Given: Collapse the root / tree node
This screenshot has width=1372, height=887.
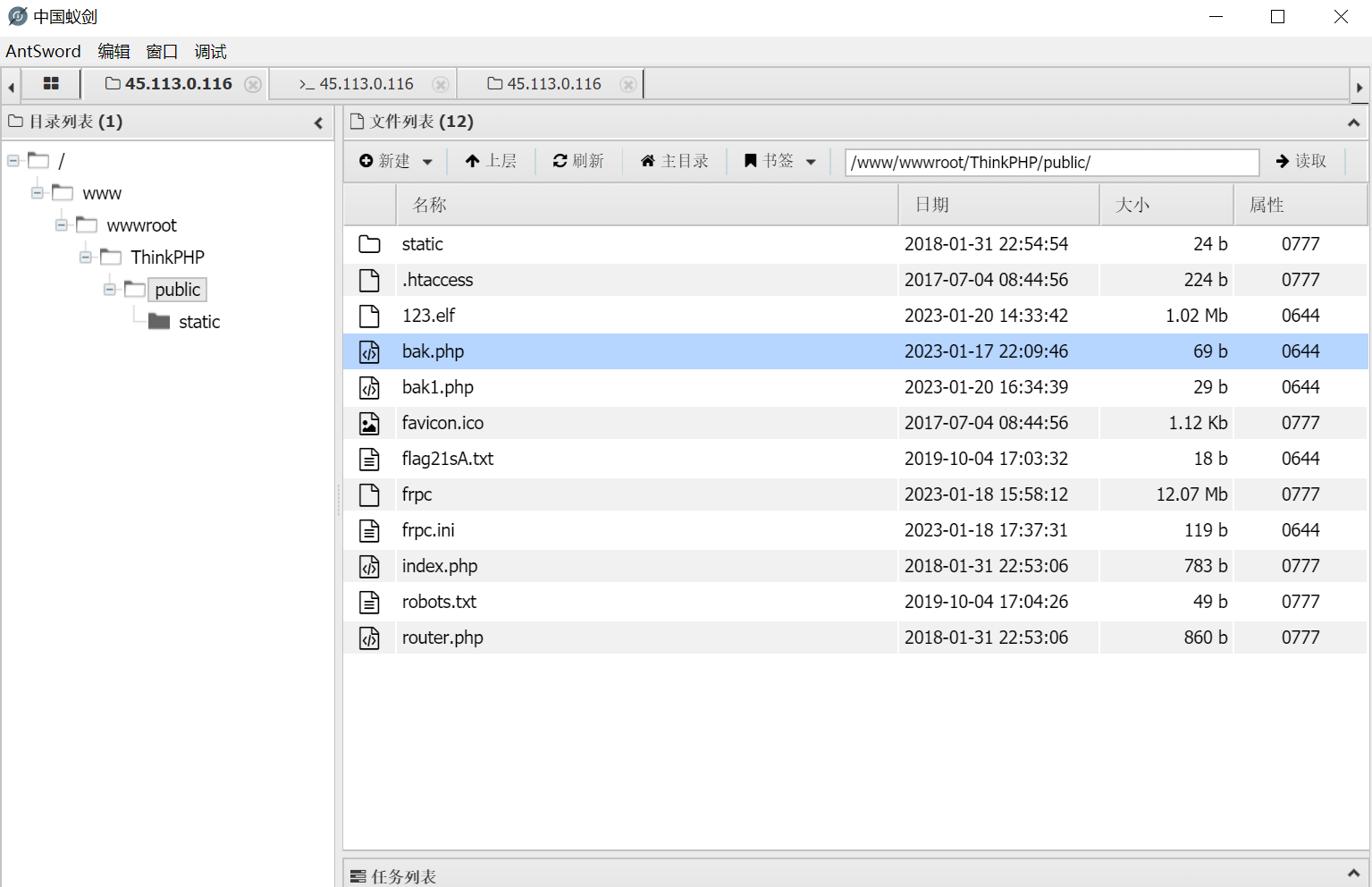Looking at the screenshot, I should [13, 161].
